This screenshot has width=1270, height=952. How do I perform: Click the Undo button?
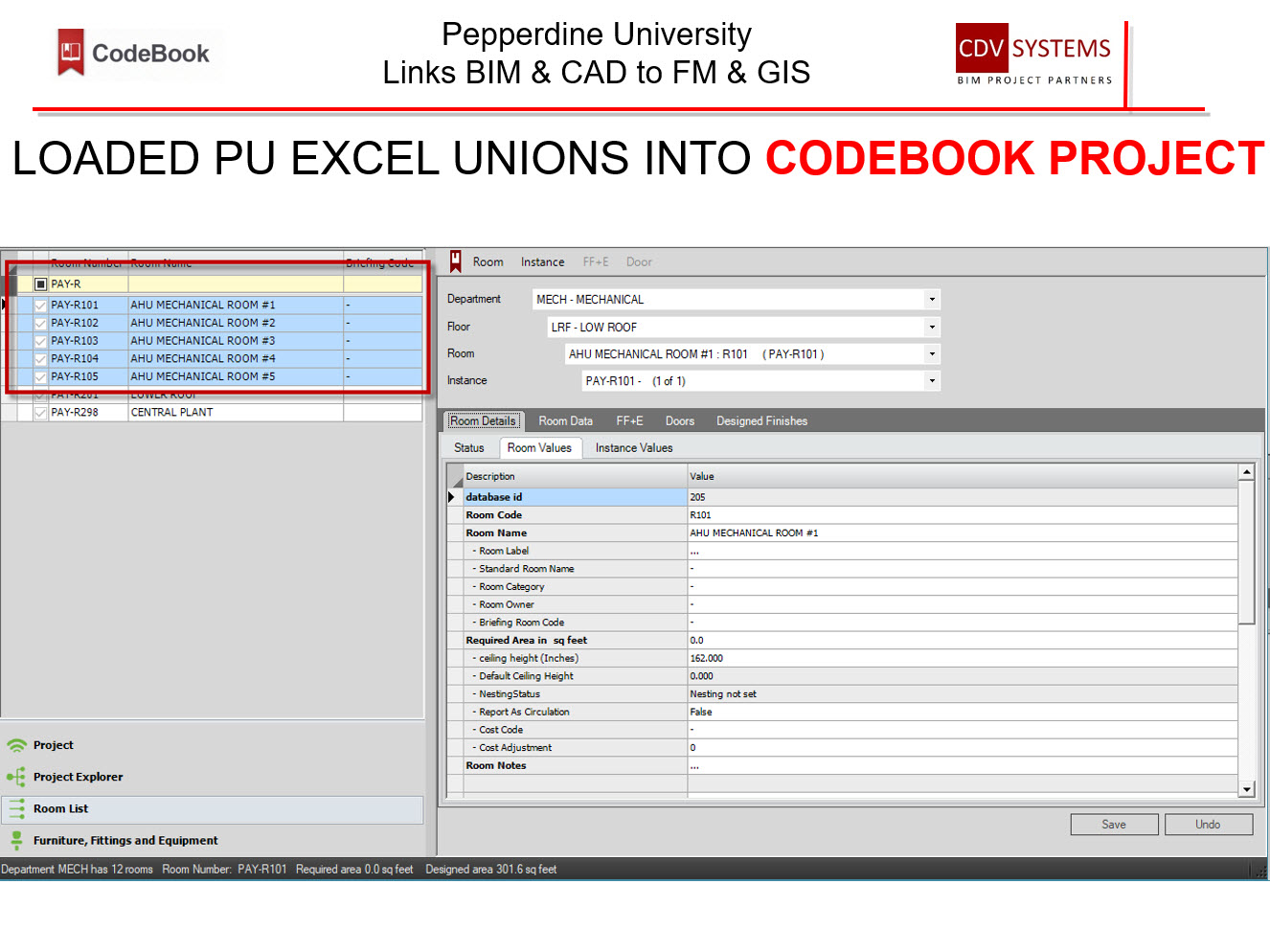(1208, 825)
